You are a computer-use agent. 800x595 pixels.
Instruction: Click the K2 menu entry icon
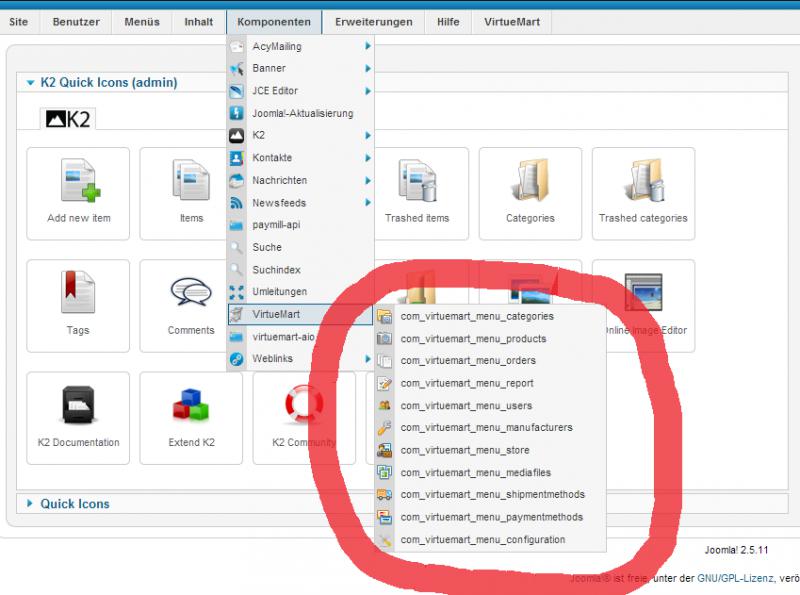pos(236,135)
